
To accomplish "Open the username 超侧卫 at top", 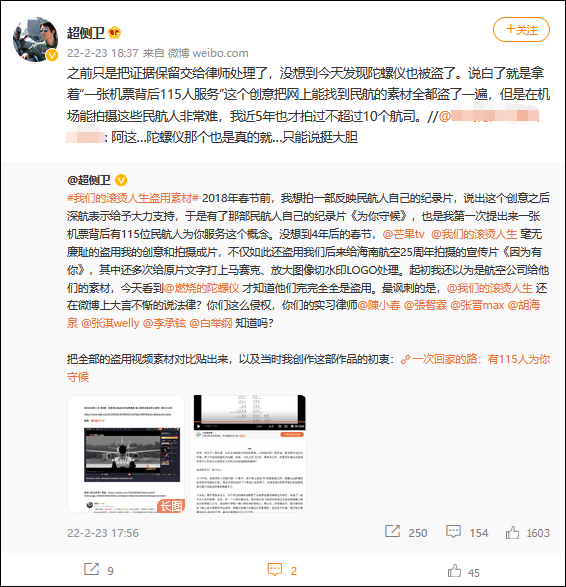I will [86, 33].
